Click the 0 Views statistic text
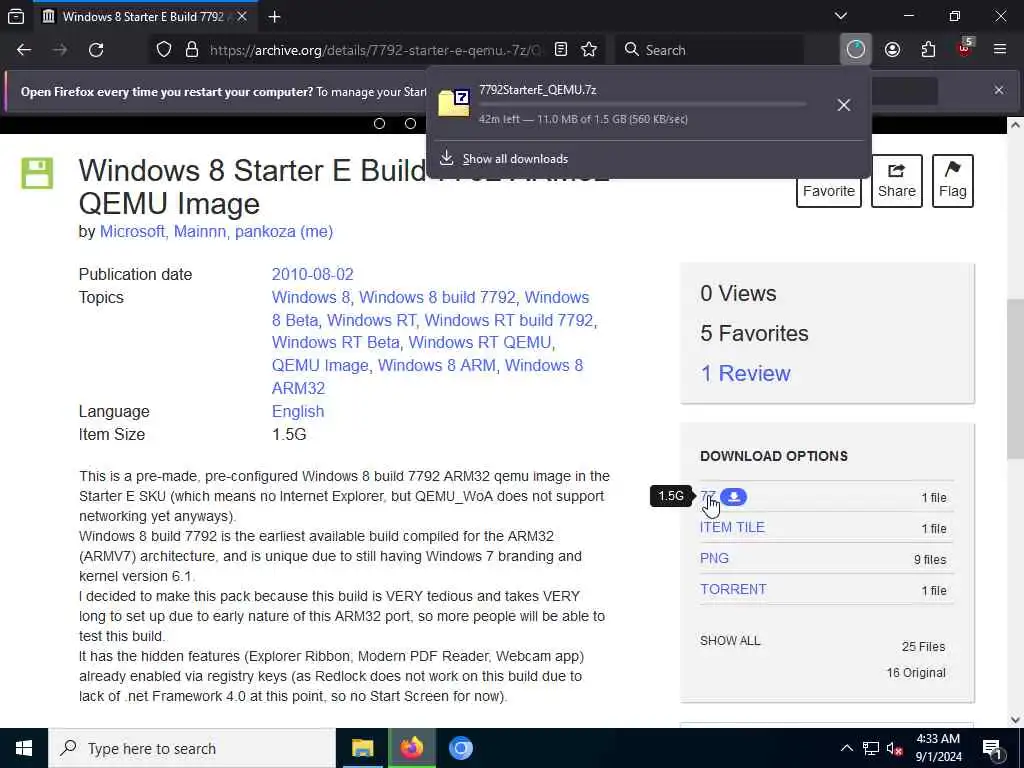Viewport: 1024px width, 768px height. [x=738, y=293]
